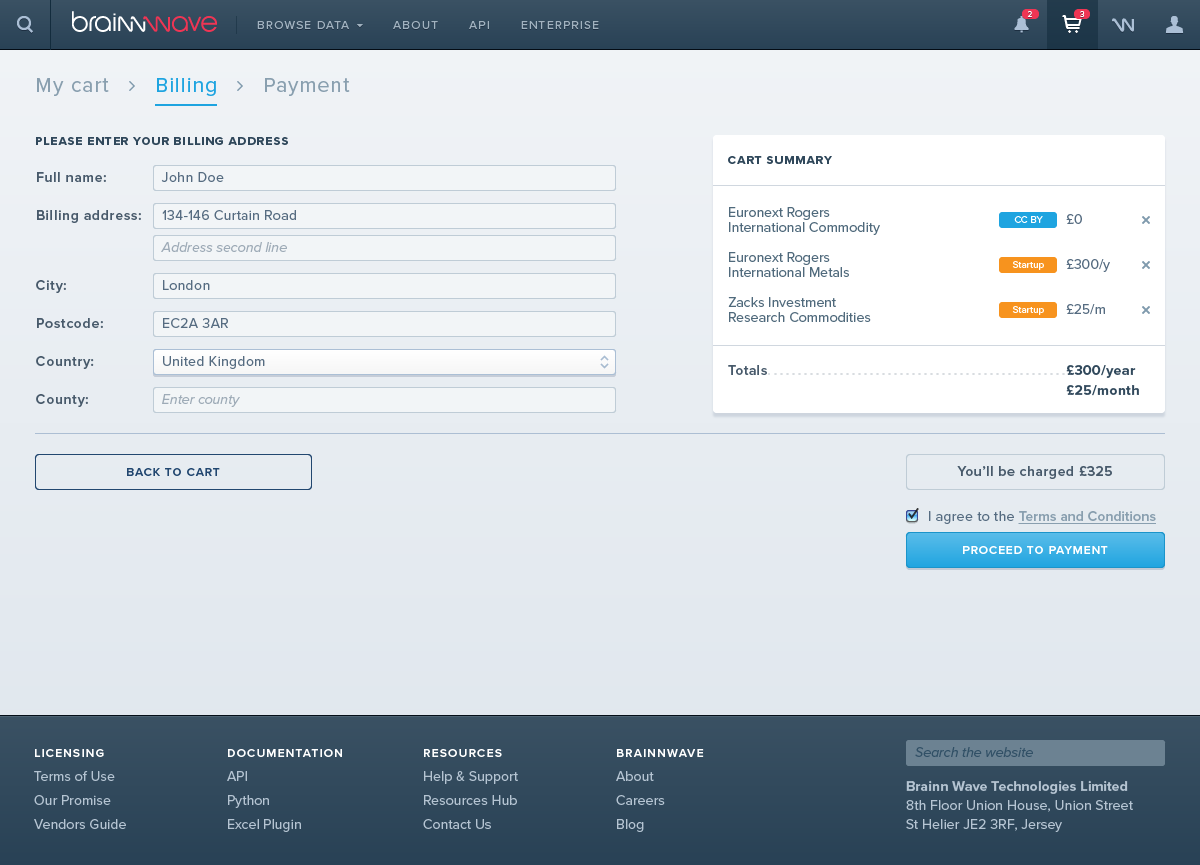
Task: Click the £300/y price text
Action: point(1088,265)
